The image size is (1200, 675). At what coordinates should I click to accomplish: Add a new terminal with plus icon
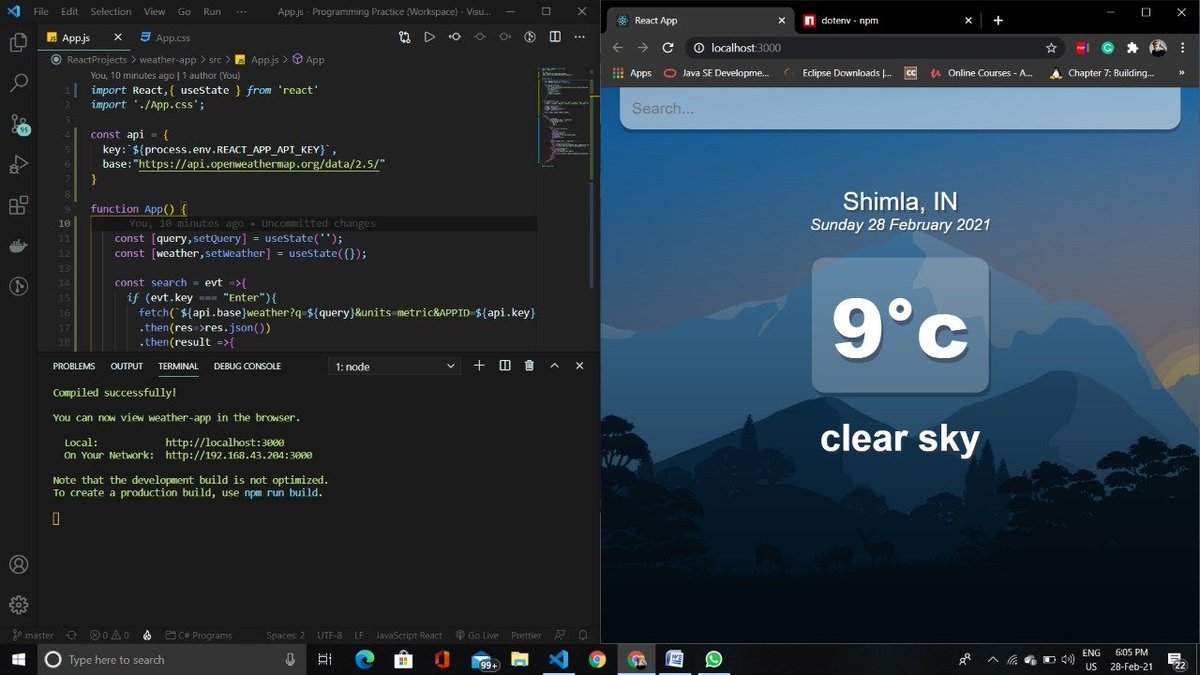(x=479, y=366)
